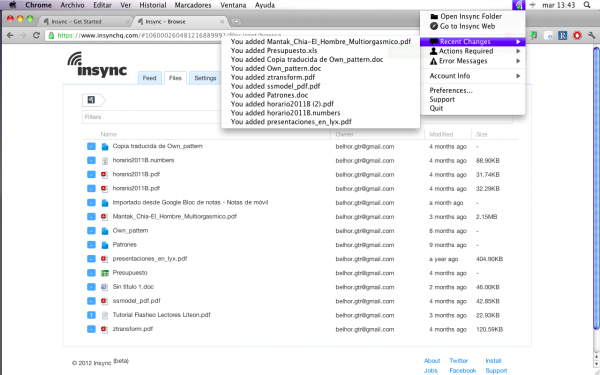Click the PDF icon of Mantak_Chia-El_Hombre_Multiorgasmico.pdf
Screen dimensions: 600x375
pos(104,217)
